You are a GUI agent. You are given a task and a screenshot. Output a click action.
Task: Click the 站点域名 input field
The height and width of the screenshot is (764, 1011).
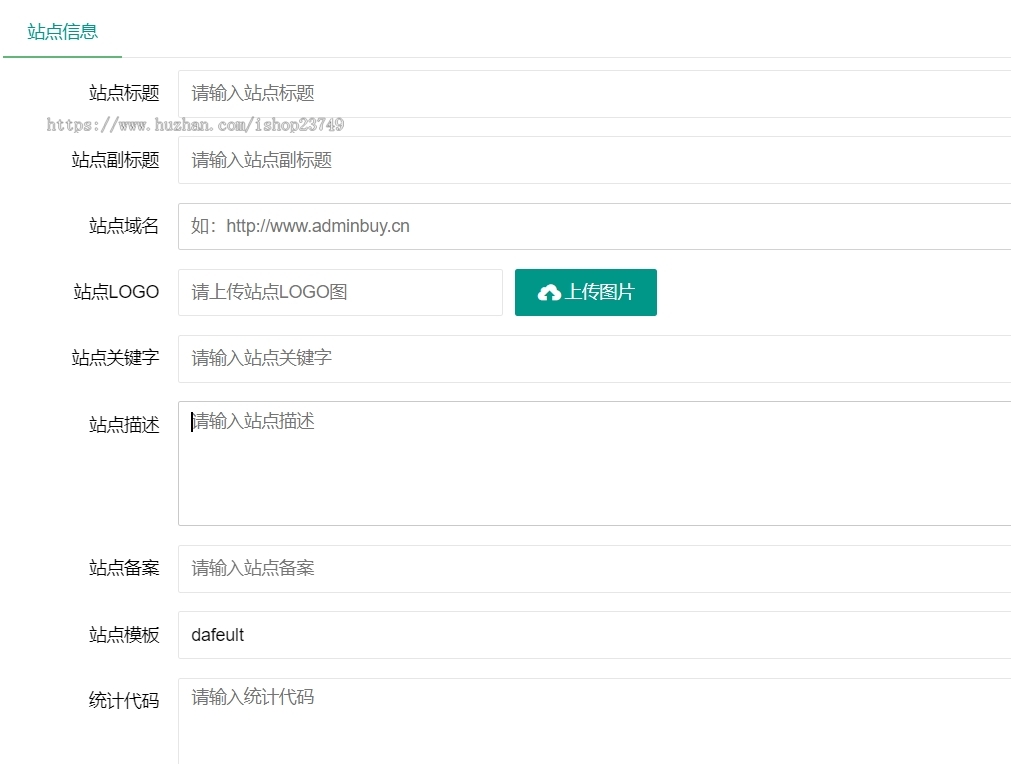pyautogui.click(x=594, y=226)
